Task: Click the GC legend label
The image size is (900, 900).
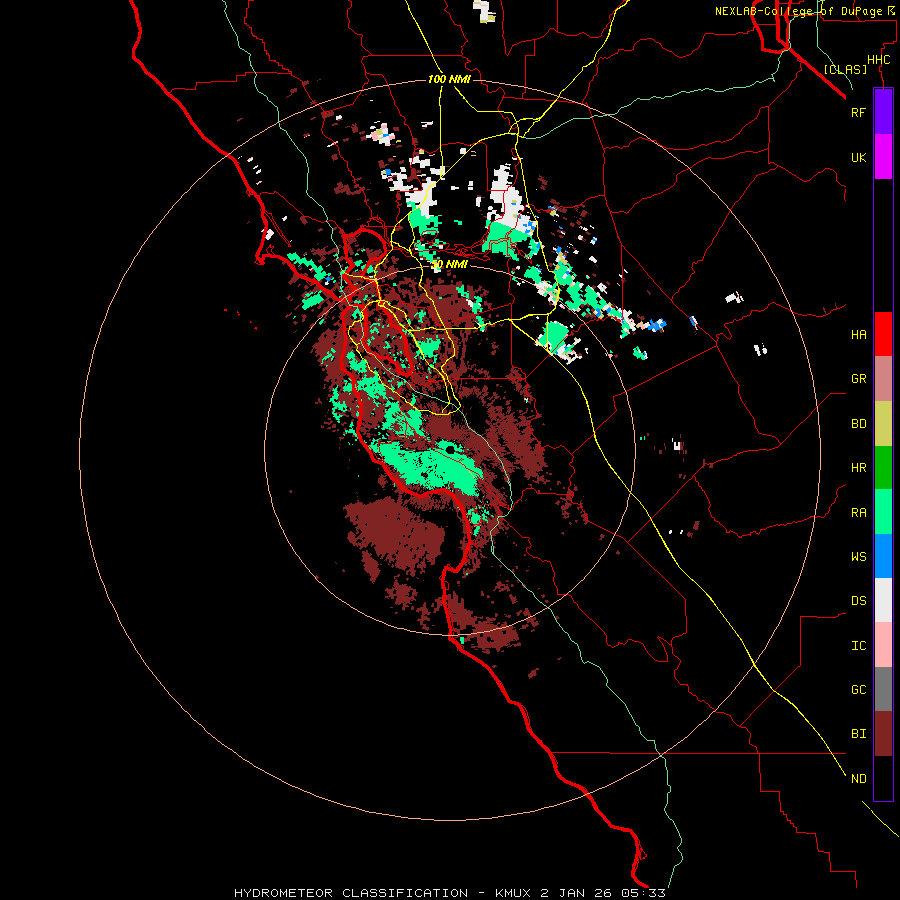Action: 858,689
